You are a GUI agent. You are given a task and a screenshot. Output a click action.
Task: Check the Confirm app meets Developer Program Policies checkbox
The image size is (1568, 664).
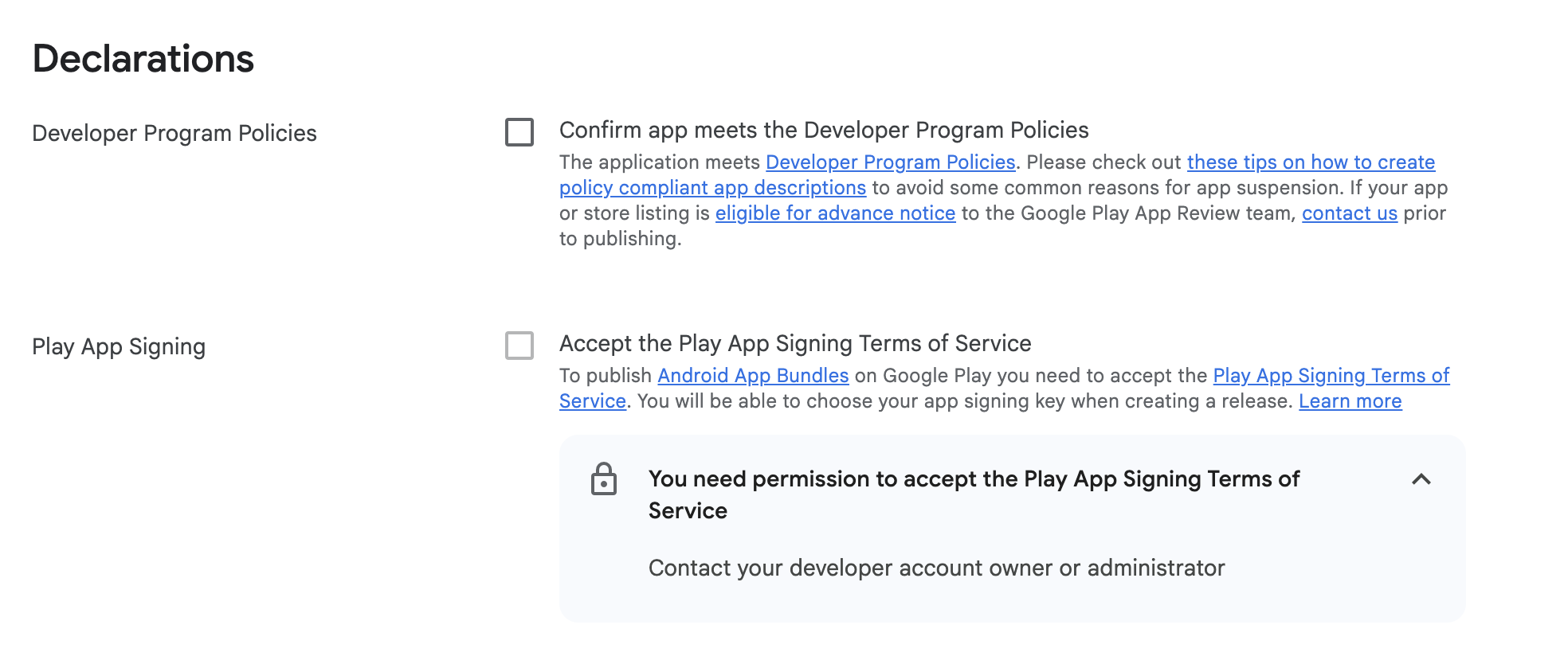(519, 132)
